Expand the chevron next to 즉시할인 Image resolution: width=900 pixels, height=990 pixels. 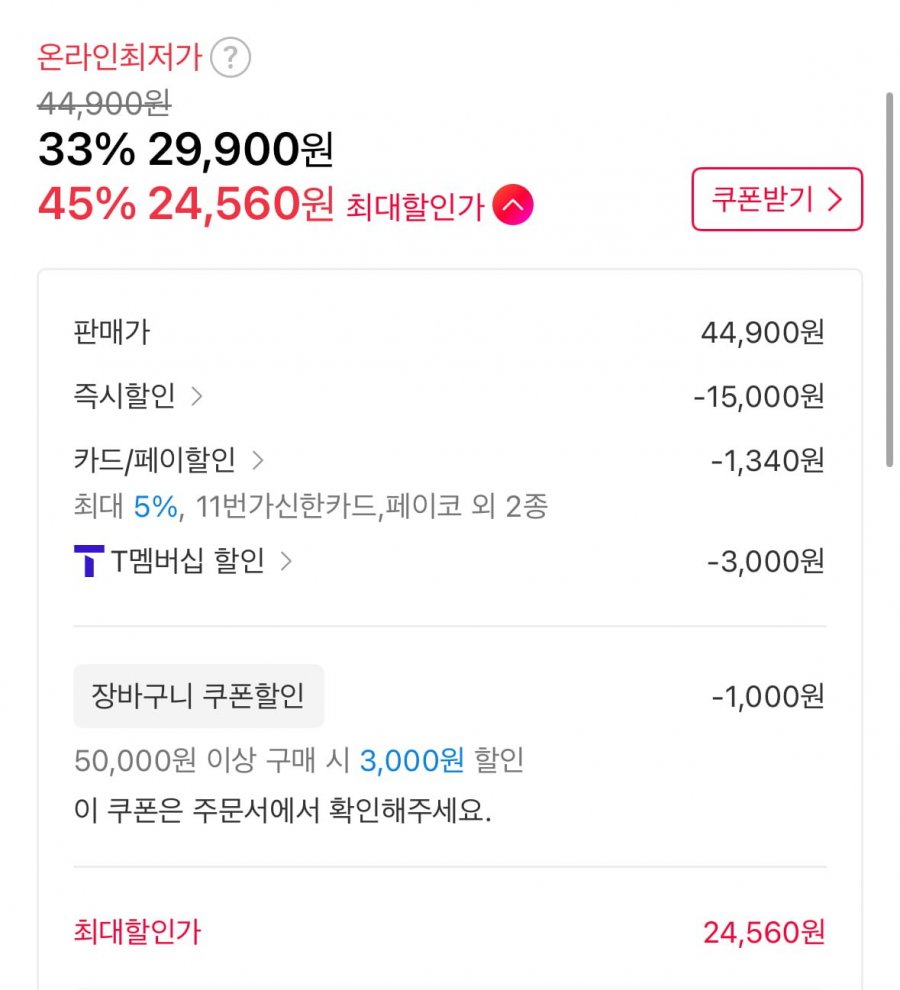[197, 397]
